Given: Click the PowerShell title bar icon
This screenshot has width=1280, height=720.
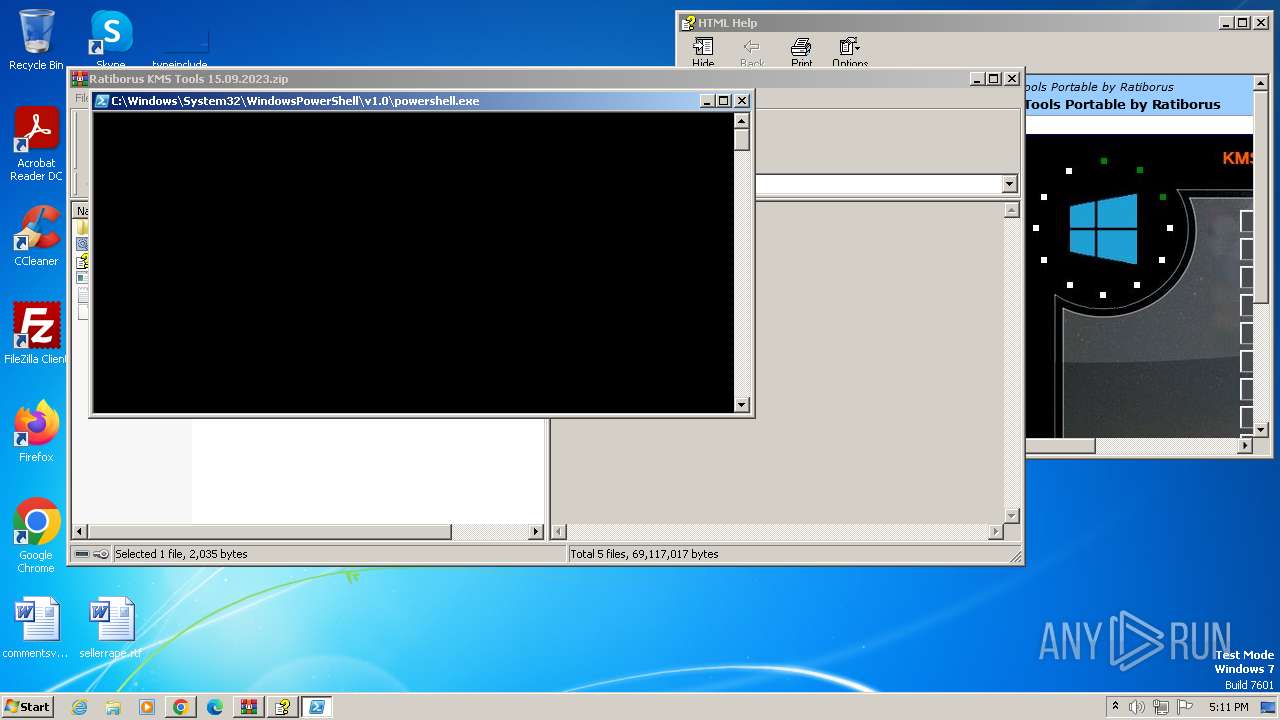Looking at the screenshot, I should click(102, 101).
